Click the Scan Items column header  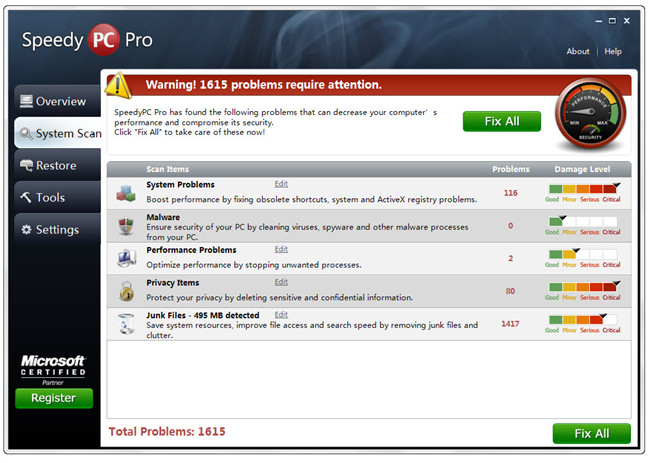pyautogui.click(x=167, y=169)
